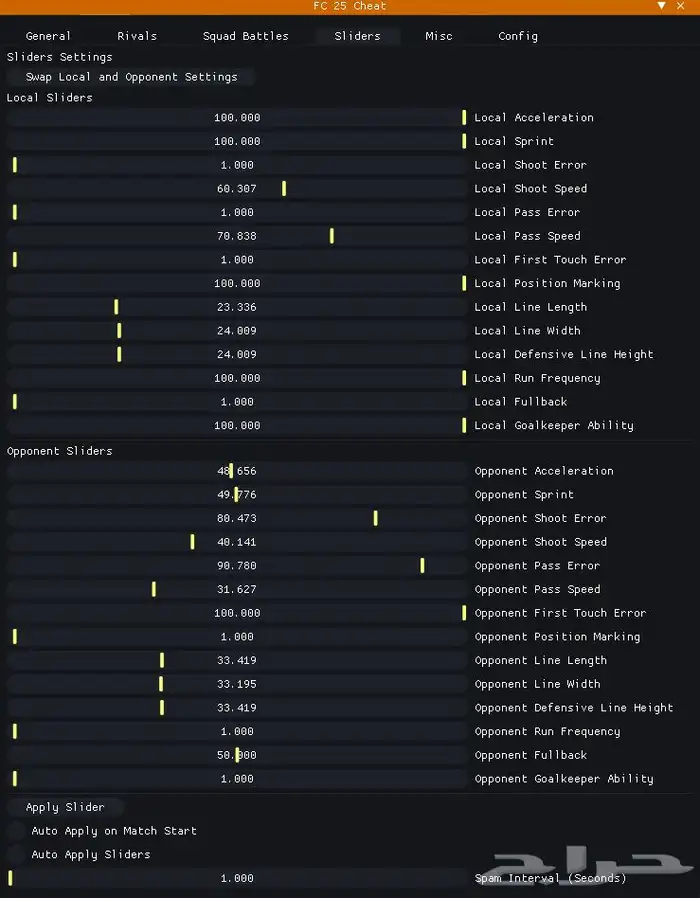700x898 pixels.
Task: Click the Opponent Fullback slider
Action: pyautogui.click(x=236, y=756)
